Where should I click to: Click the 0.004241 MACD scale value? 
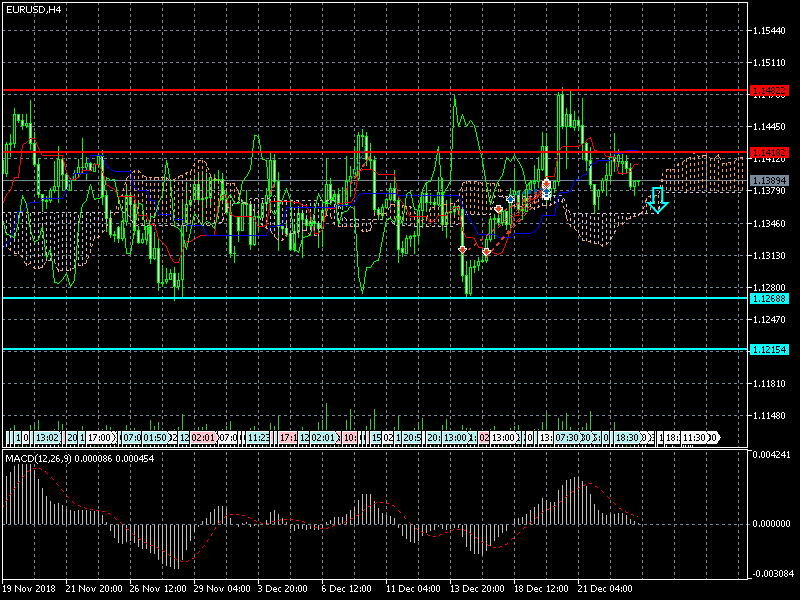point(773,456)
